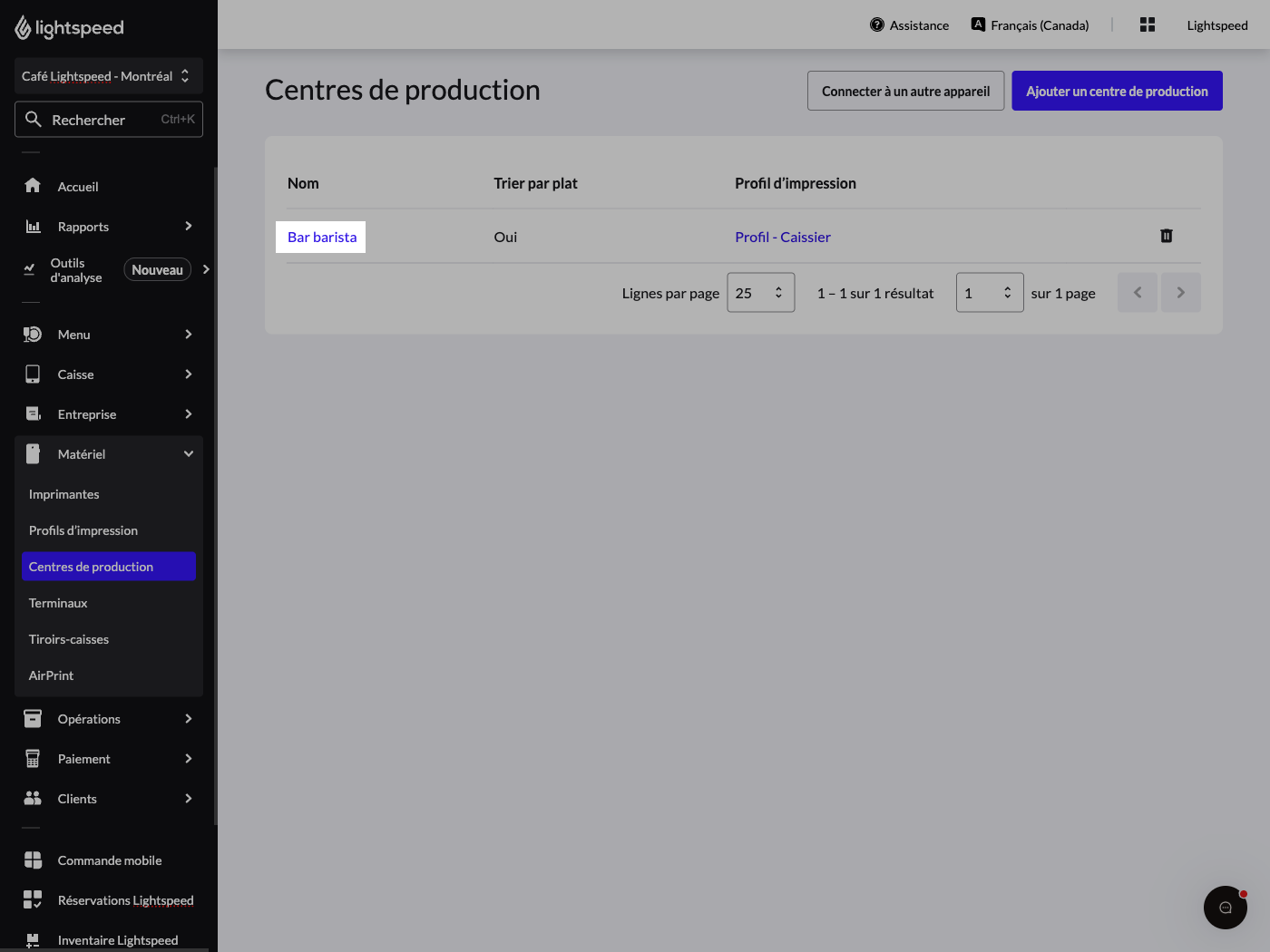The image size is (1270, 952).
Task: Open Profils d'impression submenu item
Action: [x=109, y=530]
